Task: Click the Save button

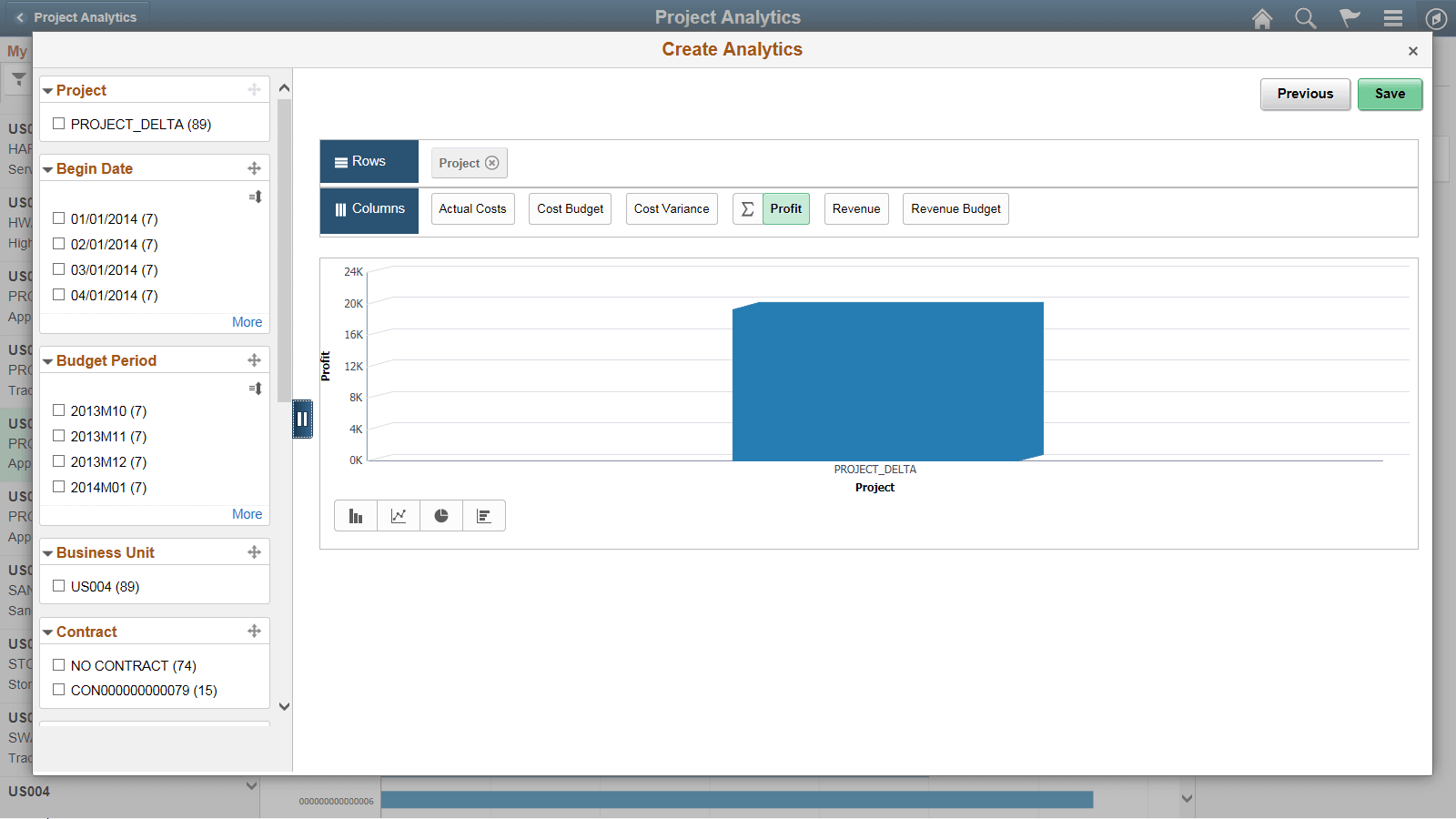Action: click(x=1390, y=94)
